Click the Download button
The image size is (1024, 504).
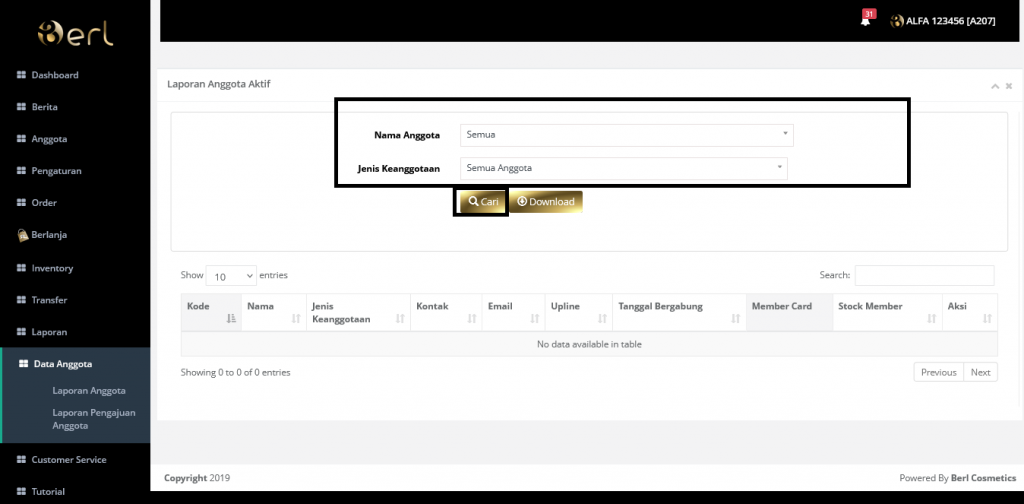(546, 202)
